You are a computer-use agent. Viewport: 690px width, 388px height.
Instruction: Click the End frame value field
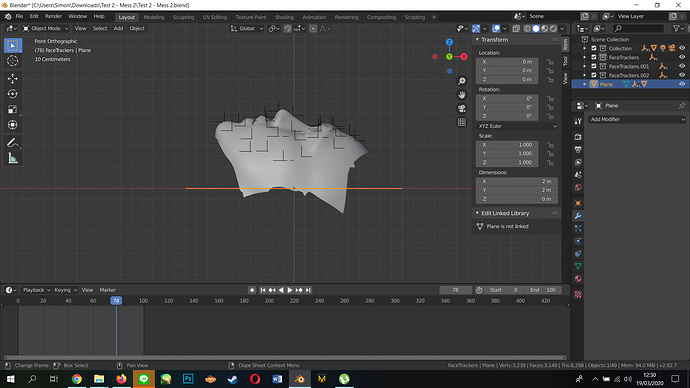tap(543, 290)
